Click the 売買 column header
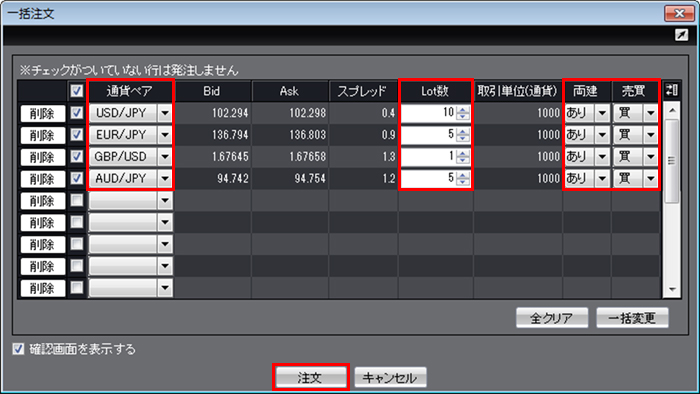This screenshot has width=700, height=394. [x=634, y=91]
